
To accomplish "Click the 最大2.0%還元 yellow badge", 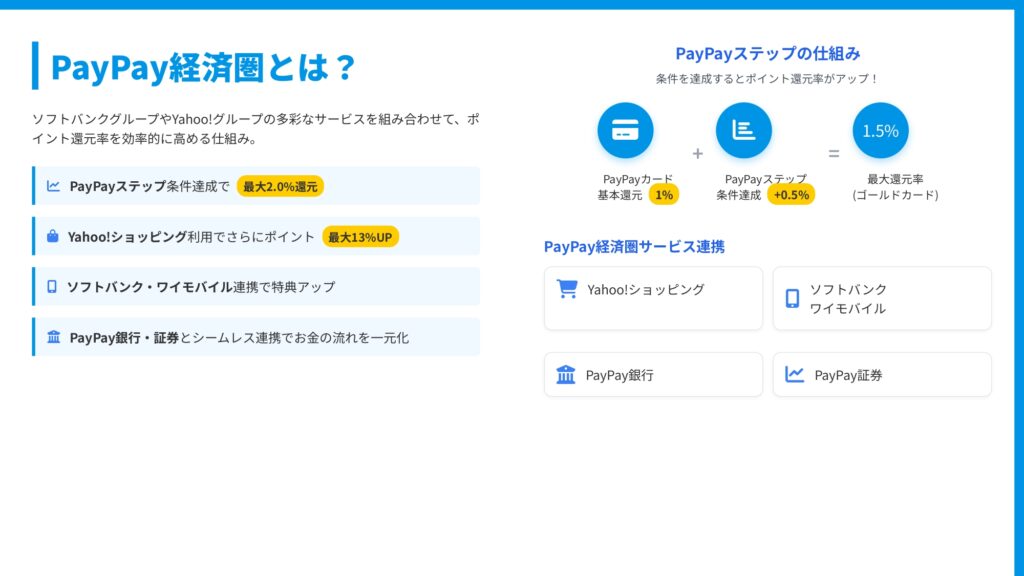I will pos(280,186).
